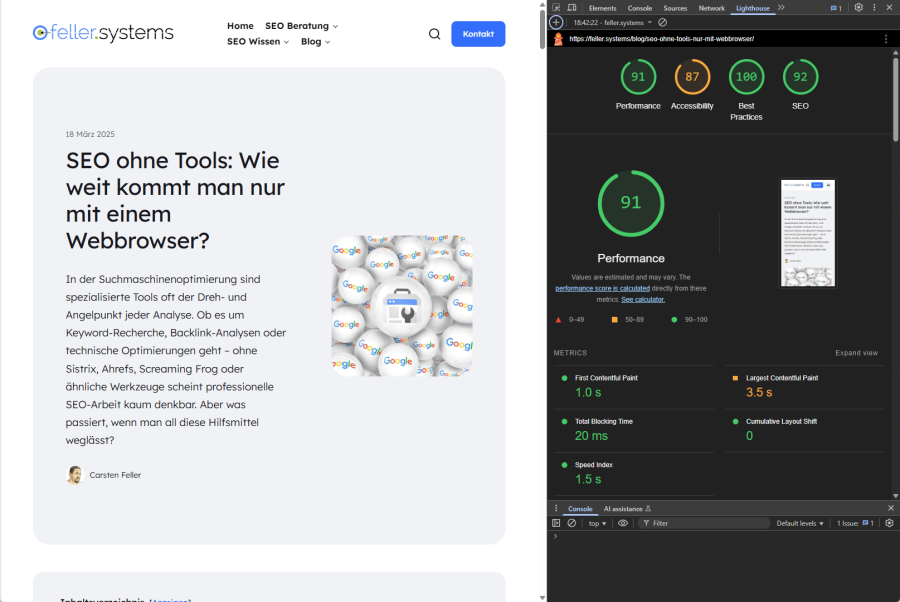Click the First Contentful Paint metric
This screenshot has width=900, height=602.
(634, 387)
